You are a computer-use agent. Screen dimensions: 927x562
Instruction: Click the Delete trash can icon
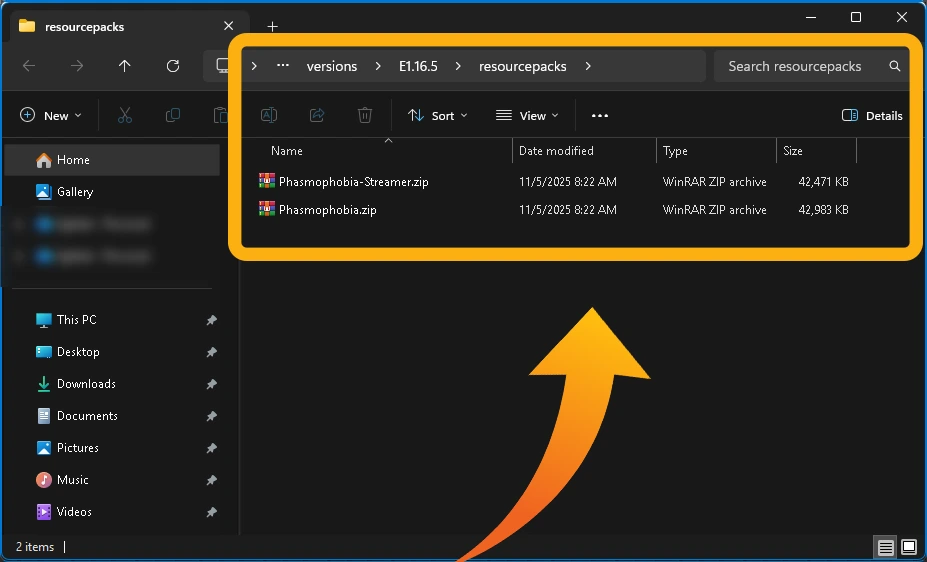pyautogui.click(x=365, y=116)
